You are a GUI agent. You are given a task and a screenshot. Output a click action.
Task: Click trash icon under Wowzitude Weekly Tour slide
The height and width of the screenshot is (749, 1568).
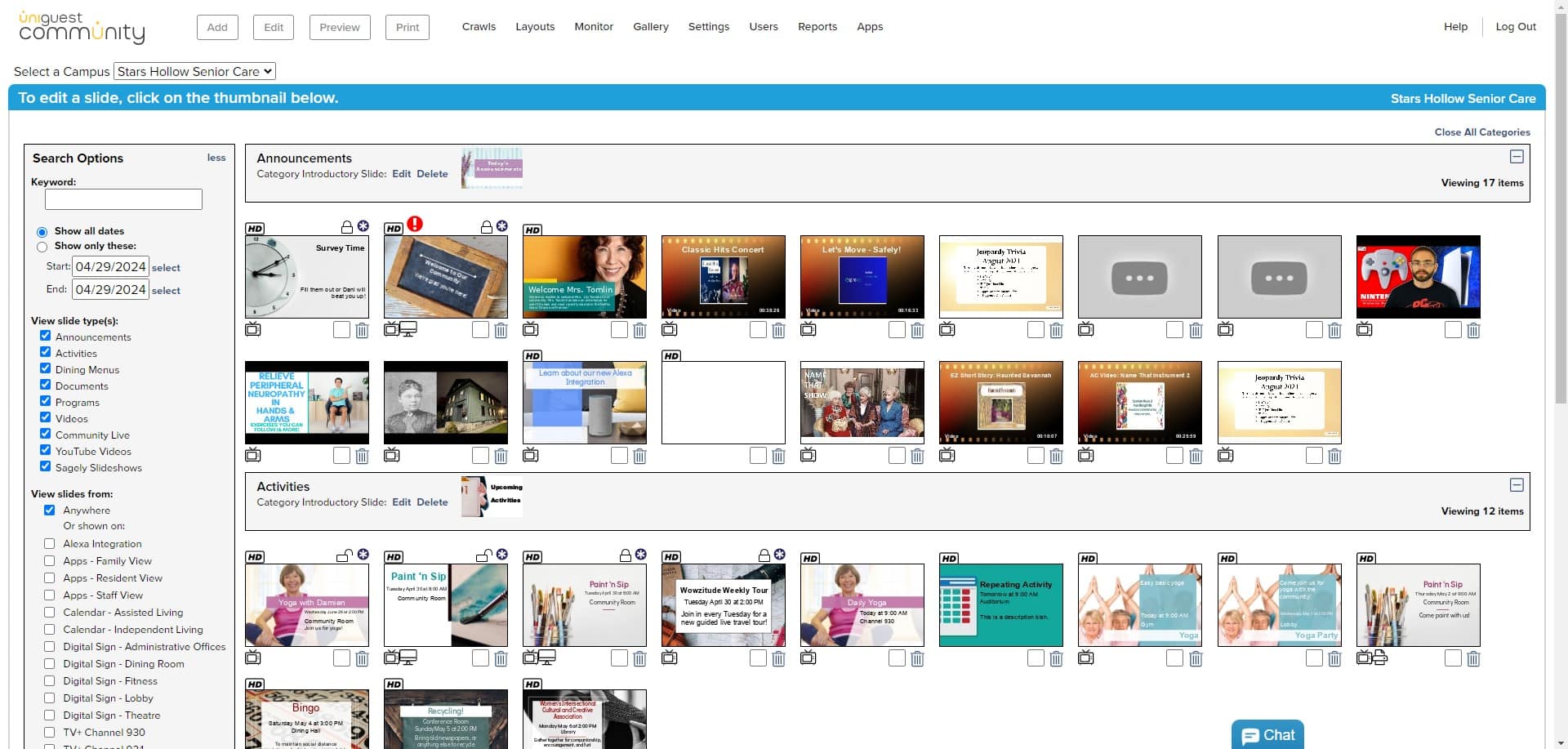coord(778,658)
